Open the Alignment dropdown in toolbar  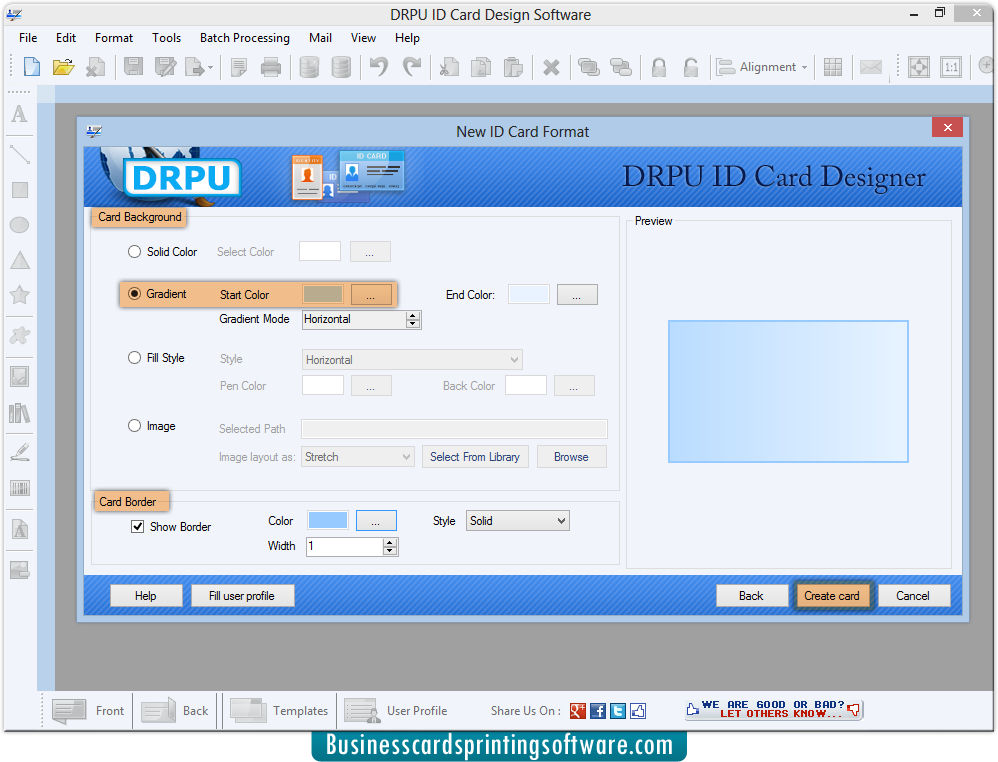pos(762,67)
